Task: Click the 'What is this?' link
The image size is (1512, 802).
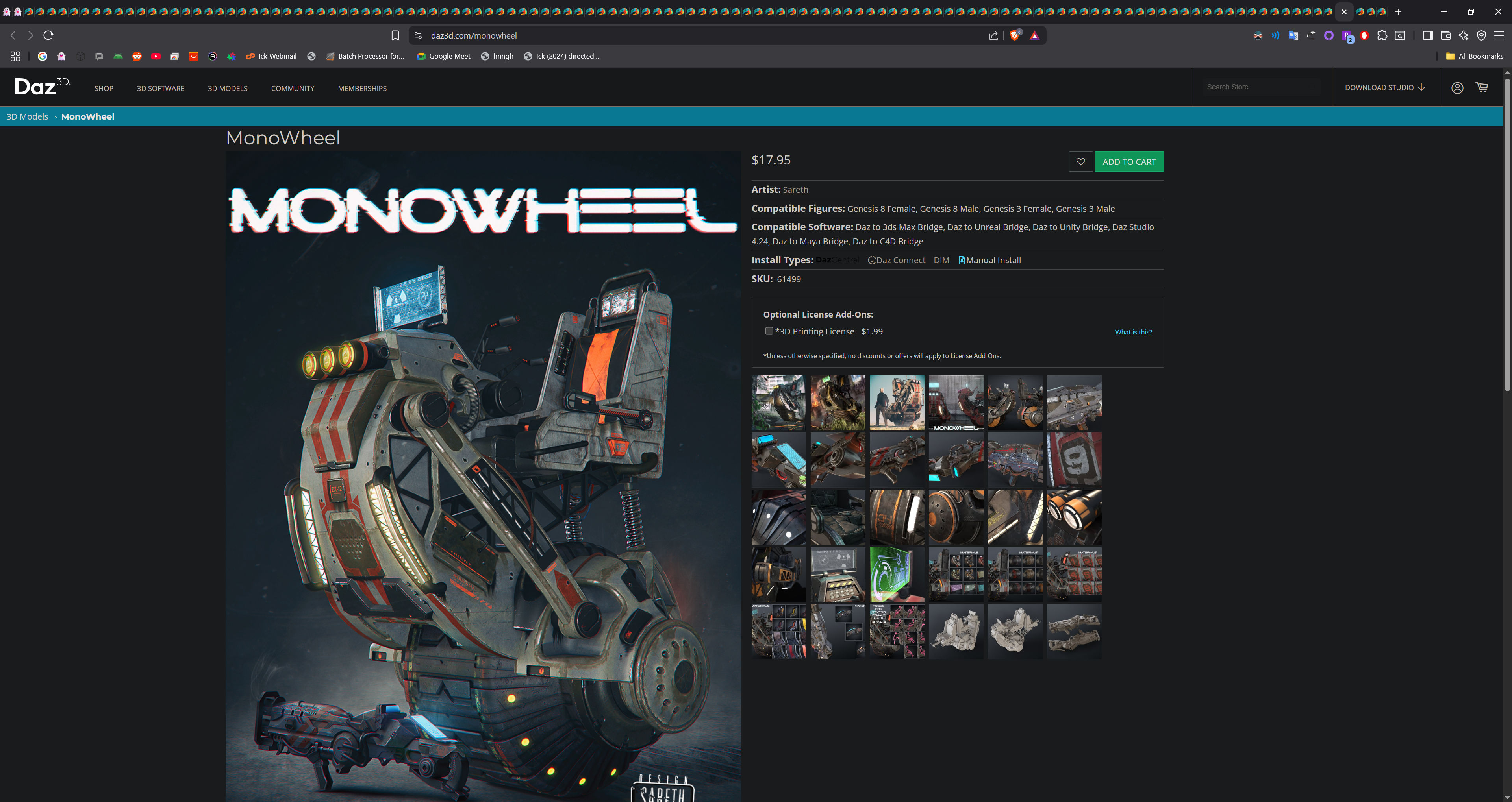Action: (1134, 332)
